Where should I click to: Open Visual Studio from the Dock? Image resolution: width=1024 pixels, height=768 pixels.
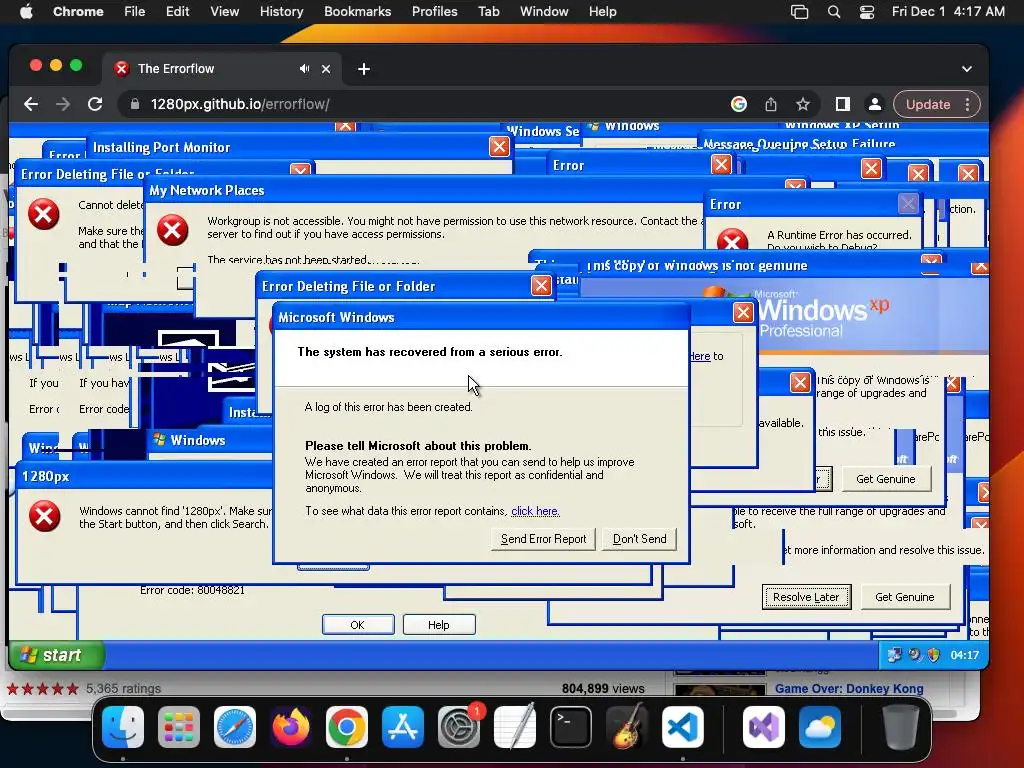tap(763, 727)
